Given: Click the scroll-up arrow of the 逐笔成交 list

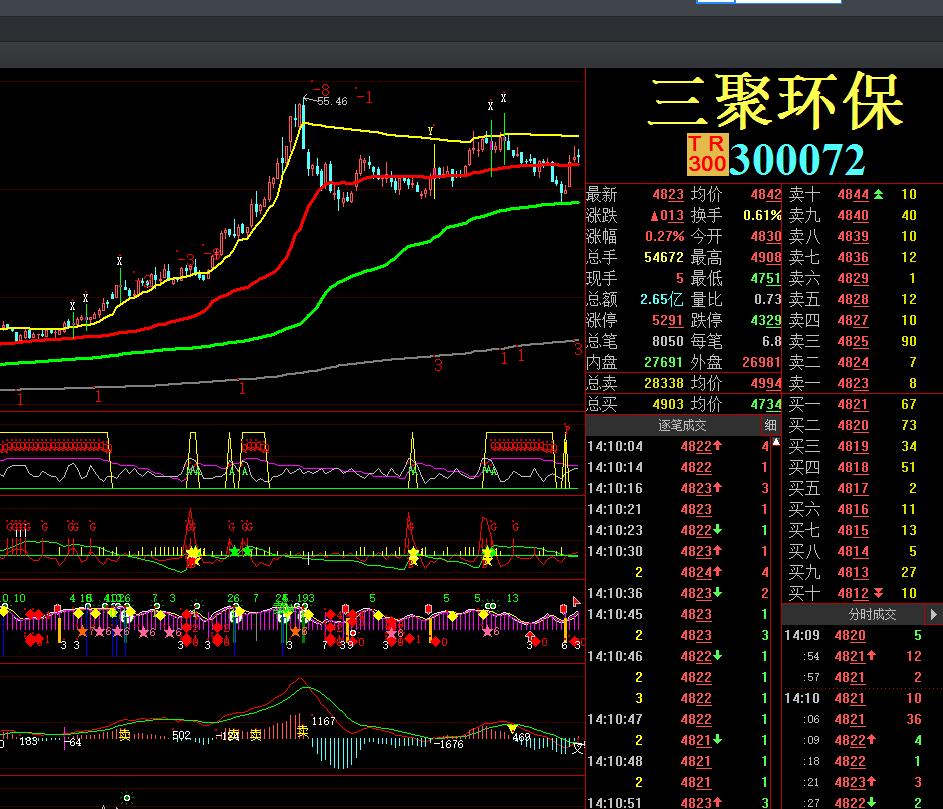Looking at the screenshot, I should pyautogui.click(x=776, y=442).
